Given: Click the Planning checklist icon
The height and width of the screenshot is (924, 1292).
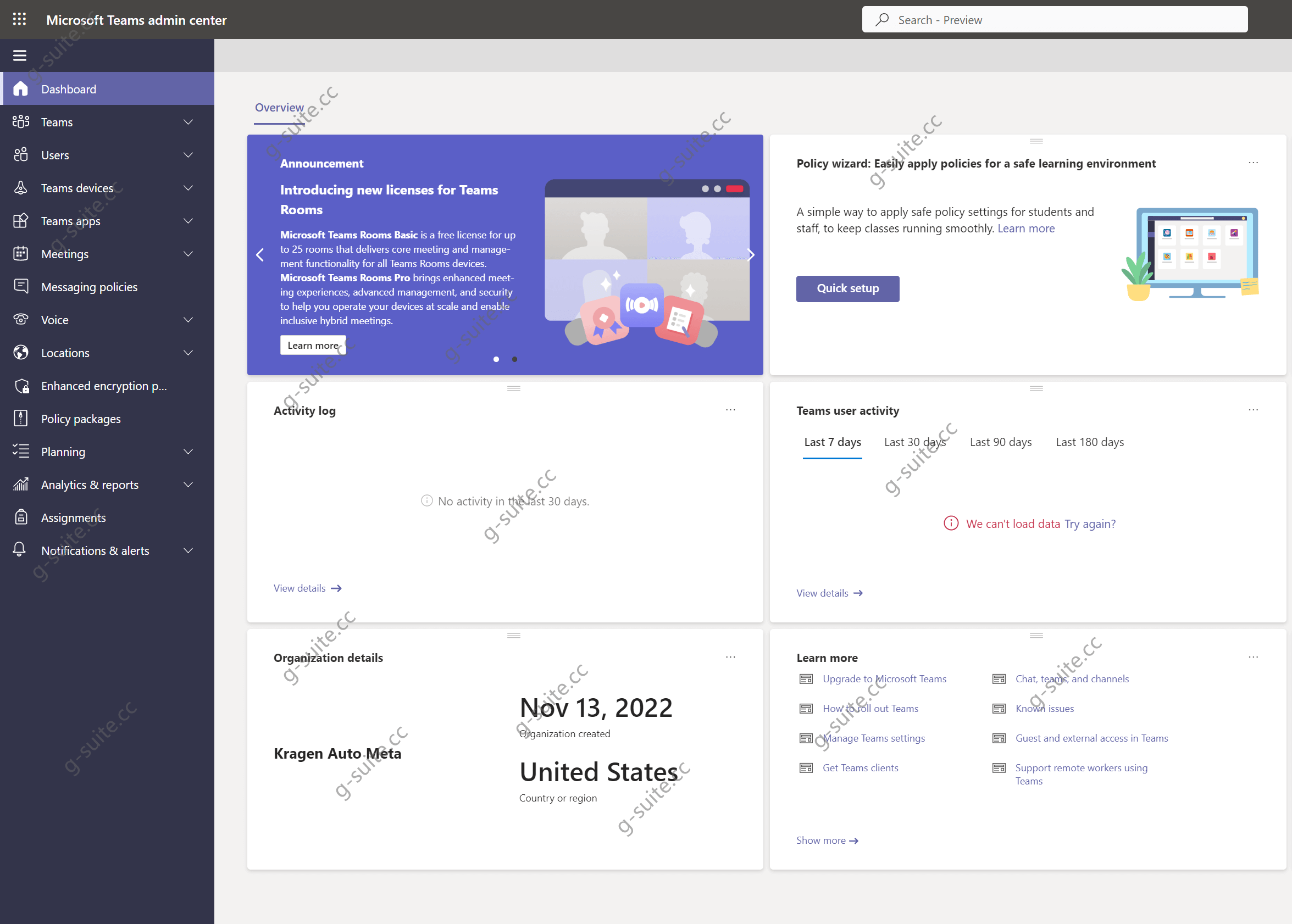Looking at the screenshot, I should (x=20, y=451).
